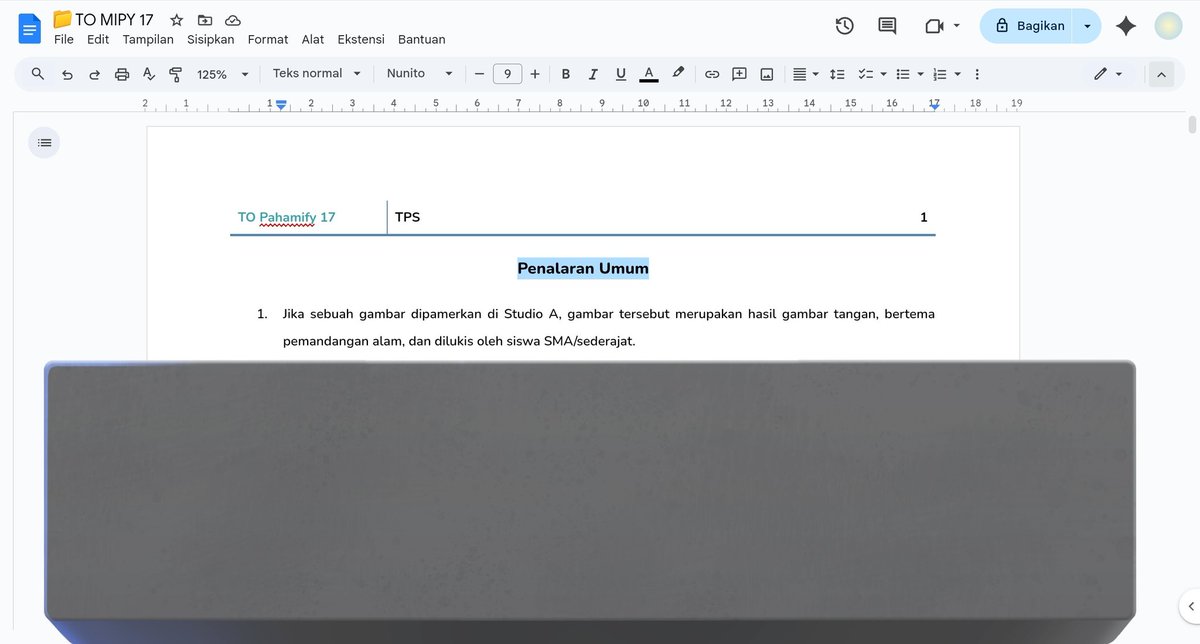Open the Google Docs home icon
Screen dimensions: 1200x644
pyautogui.click(x=30, y=28)
